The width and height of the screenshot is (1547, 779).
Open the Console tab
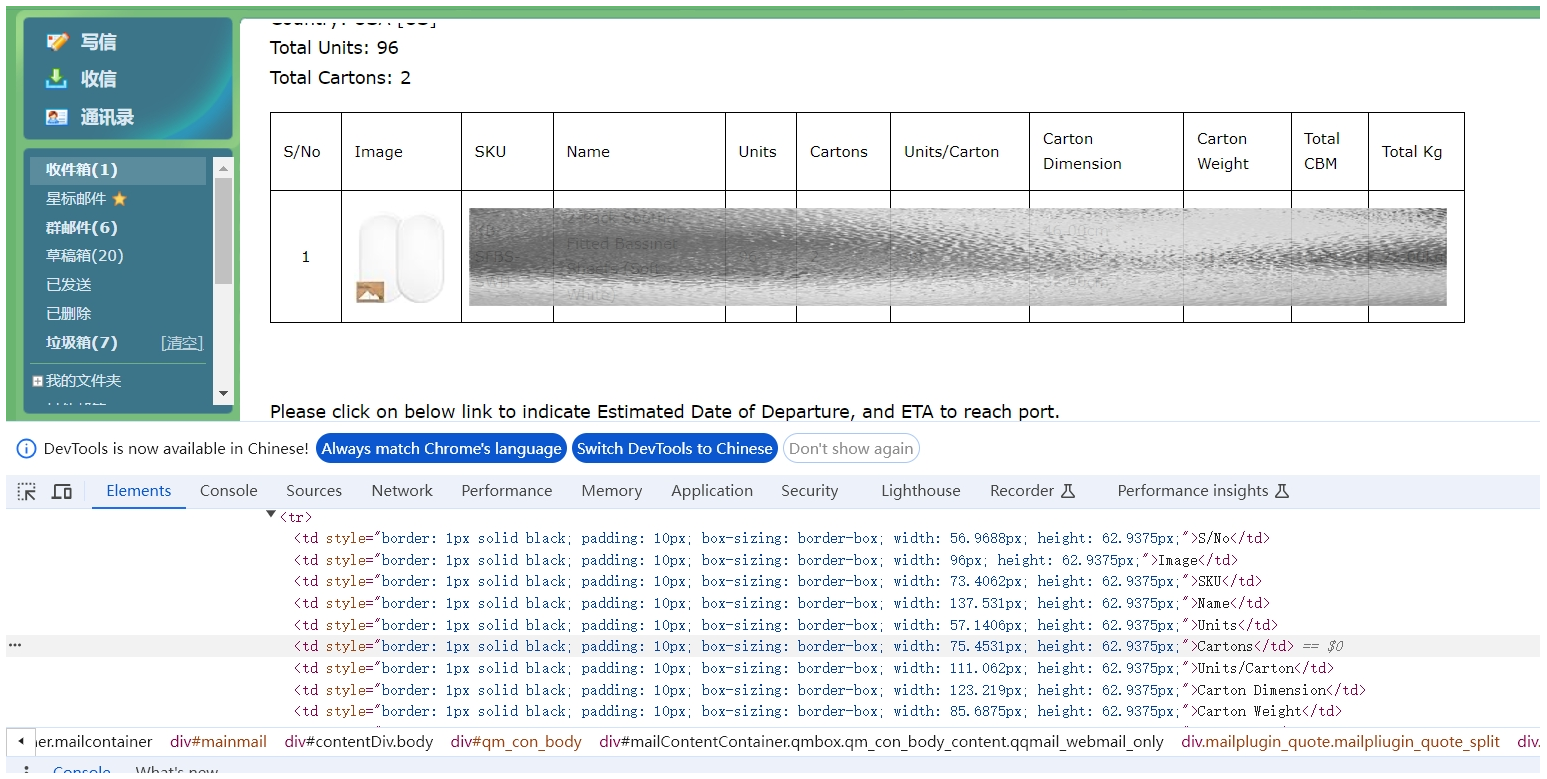point(229,491)
